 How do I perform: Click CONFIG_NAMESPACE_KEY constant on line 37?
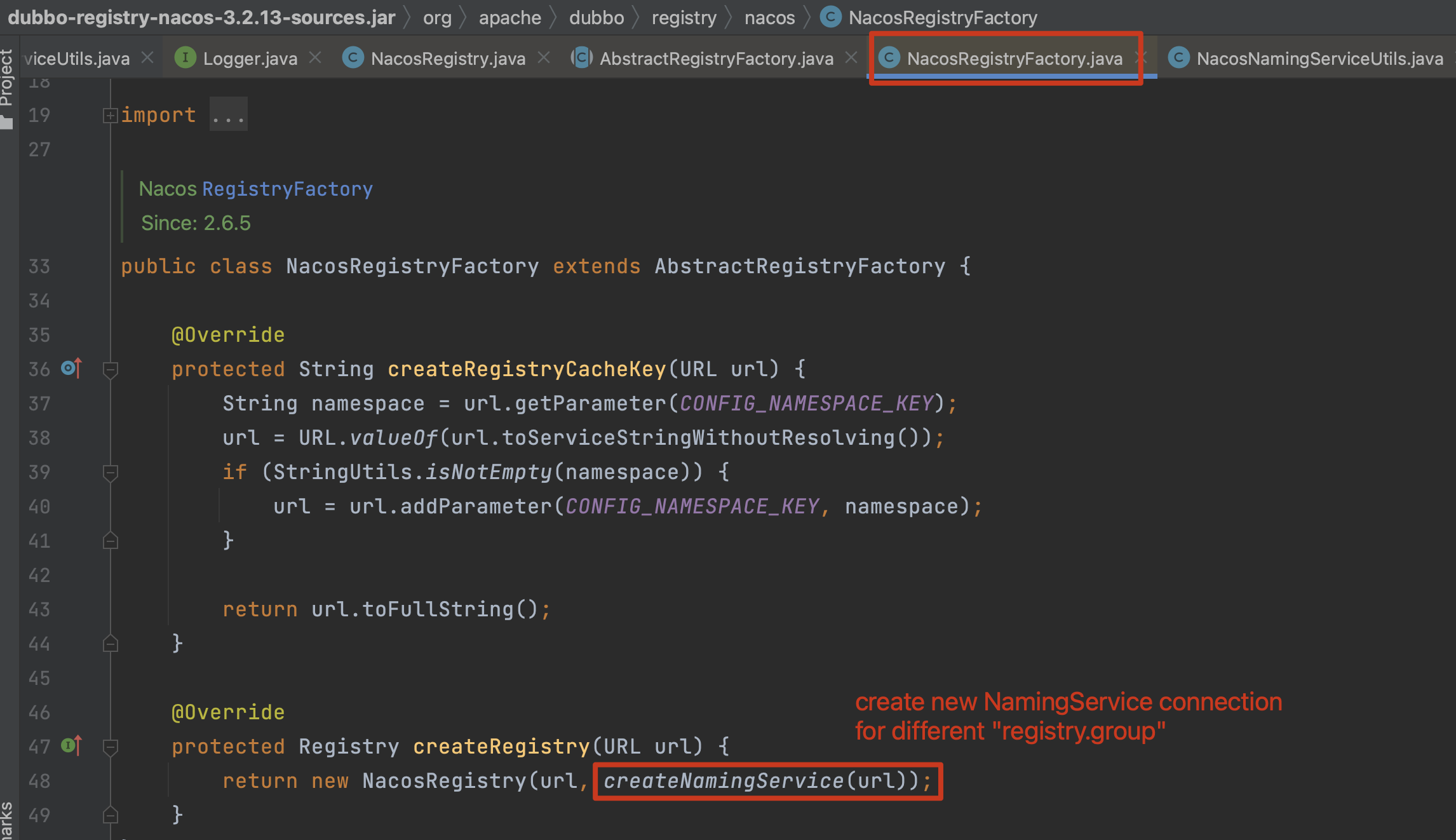[806, 403]
